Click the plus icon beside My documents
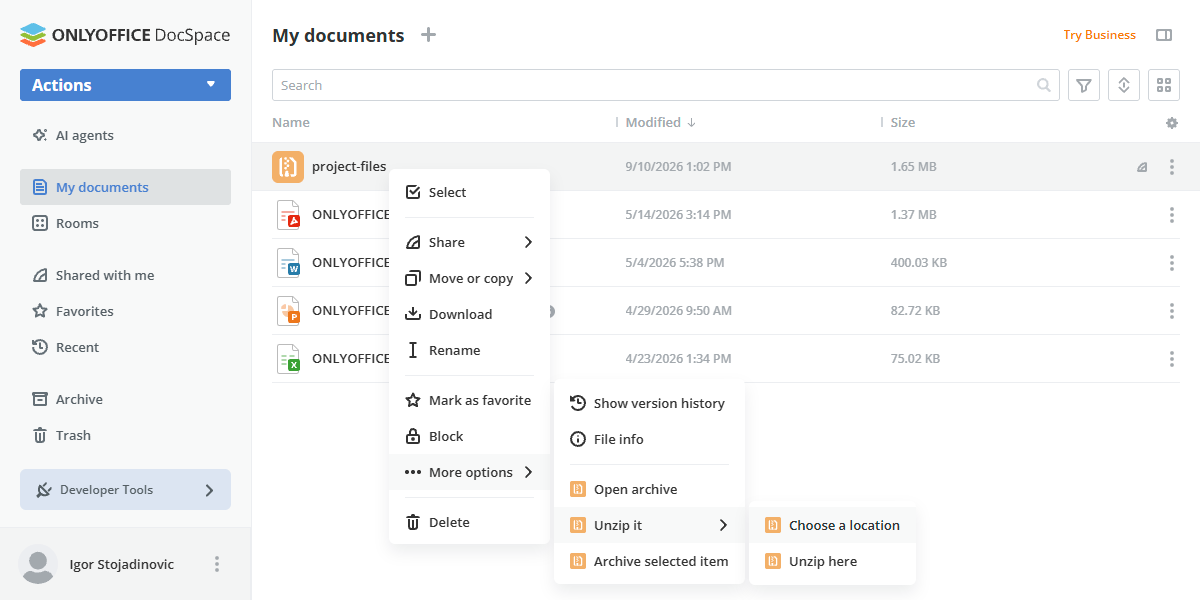This screenshot has width=1200, height=600. pos(428,35)
